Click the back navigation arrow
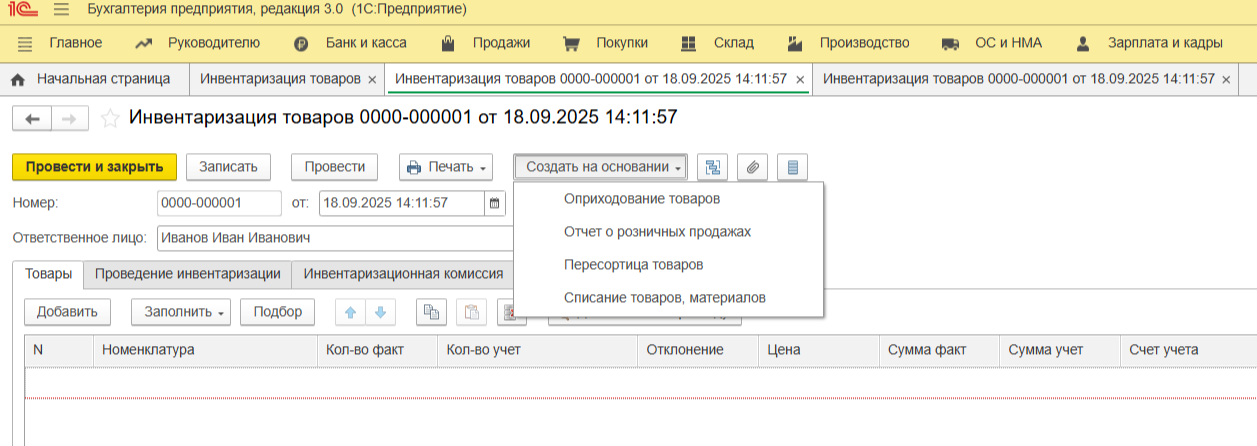The width and height of the screenshot is (1257, 446). pos(32,119)
